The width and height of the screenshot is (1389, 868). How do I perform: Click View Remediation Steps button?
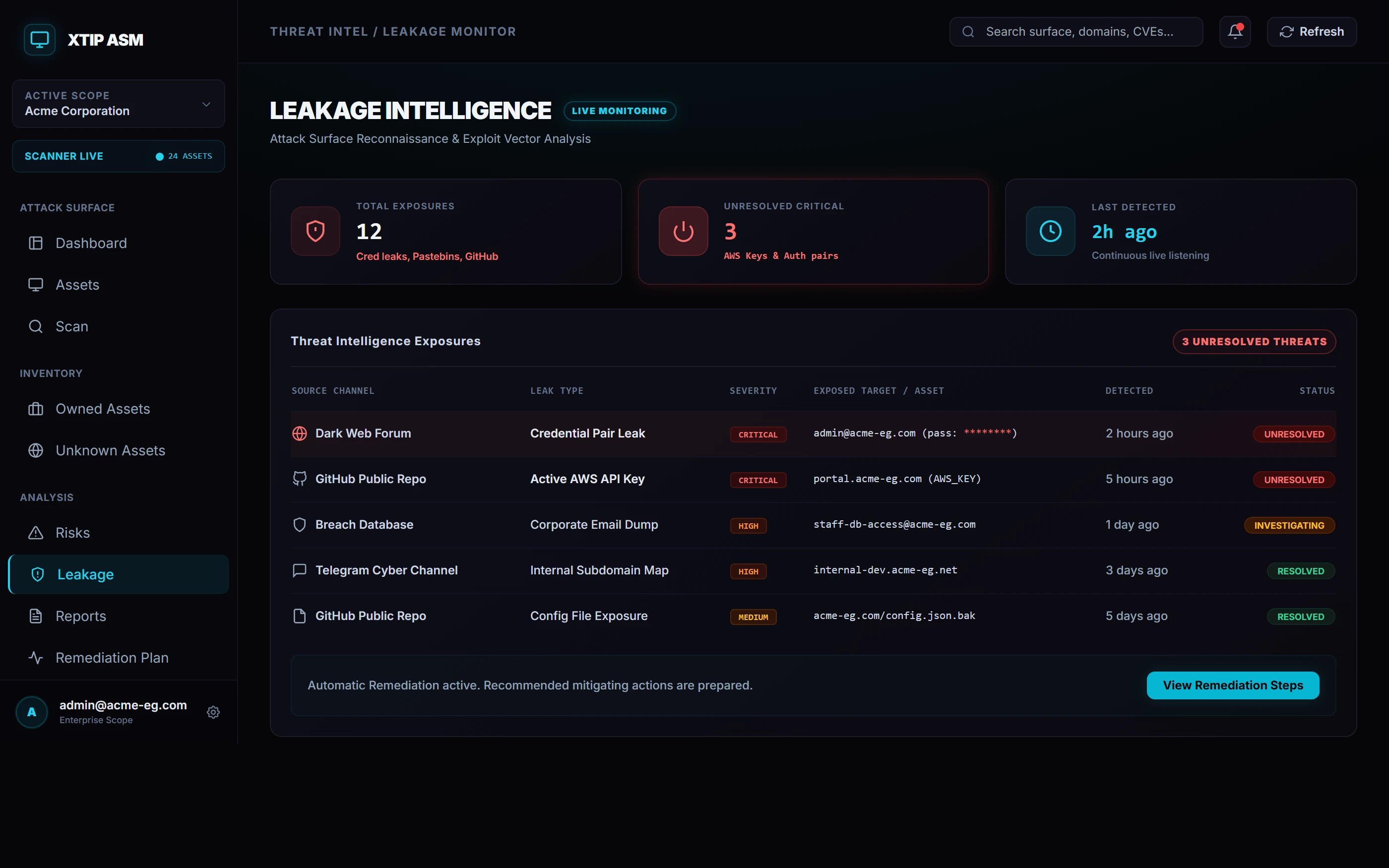[x=1232, y=685]
